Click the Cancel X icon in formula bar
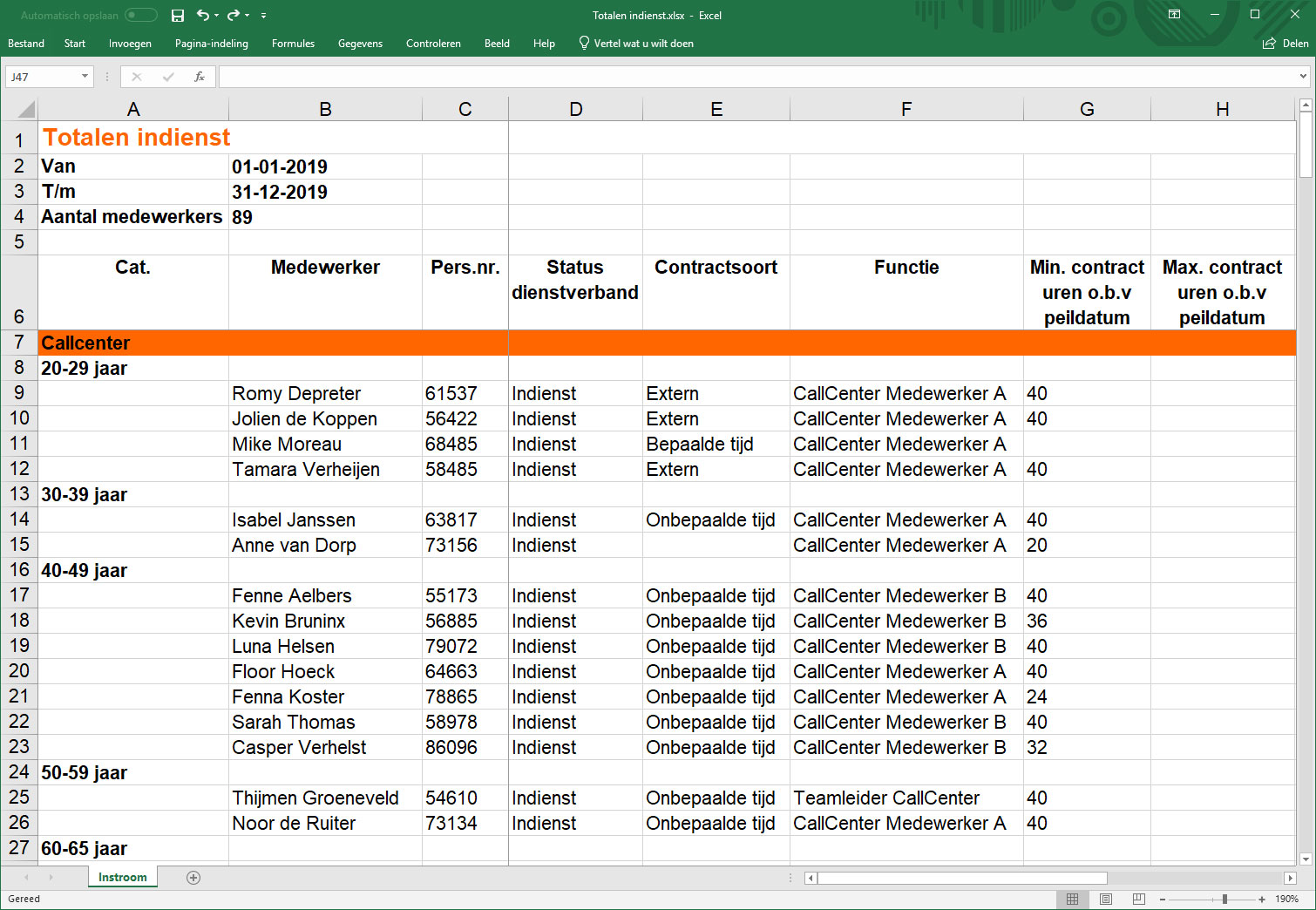The image size is (1316, 910). click(137, 77)
